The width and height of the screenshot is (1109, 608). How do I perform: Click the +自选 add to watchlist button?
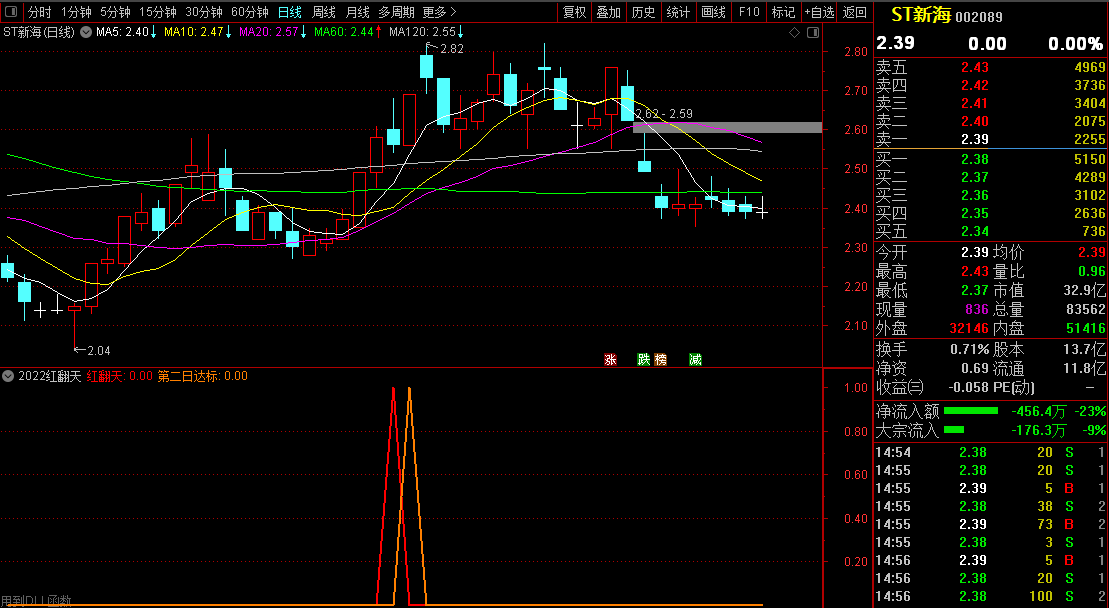[x=819, y=12]
